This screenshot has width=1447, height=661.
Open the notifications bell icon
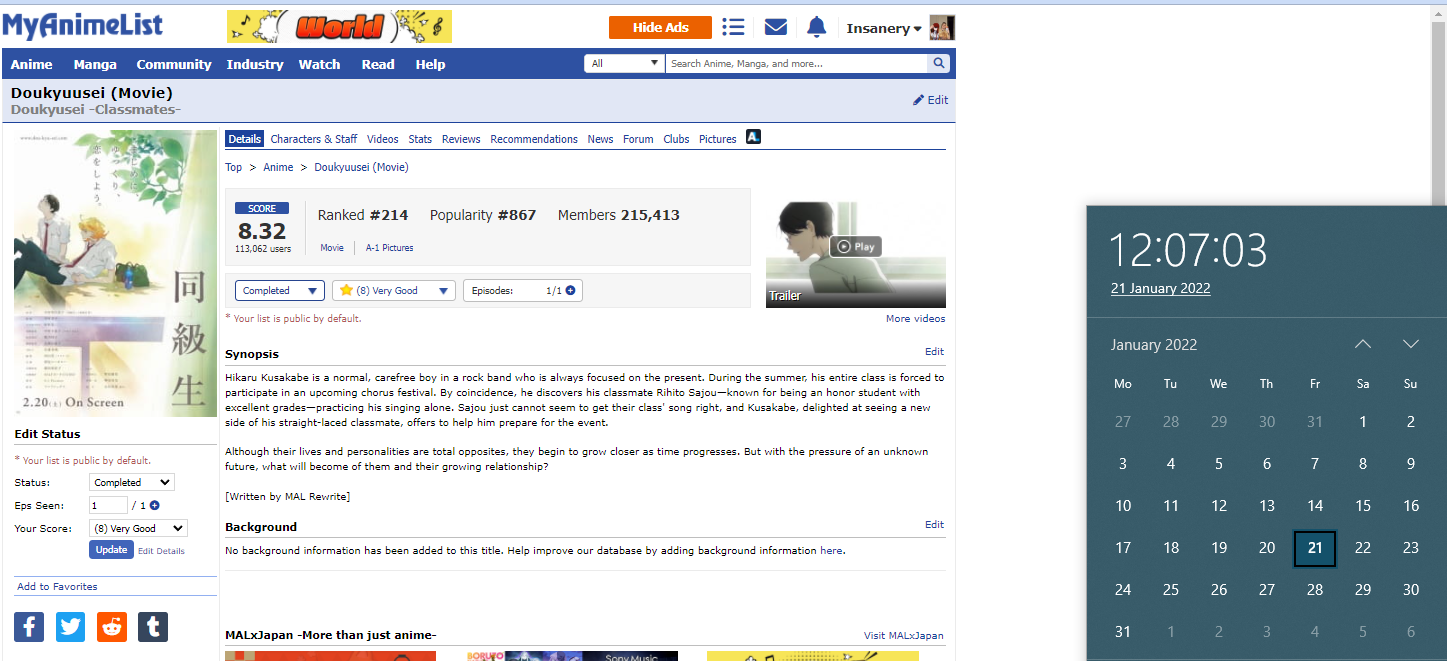click(817, 27)
